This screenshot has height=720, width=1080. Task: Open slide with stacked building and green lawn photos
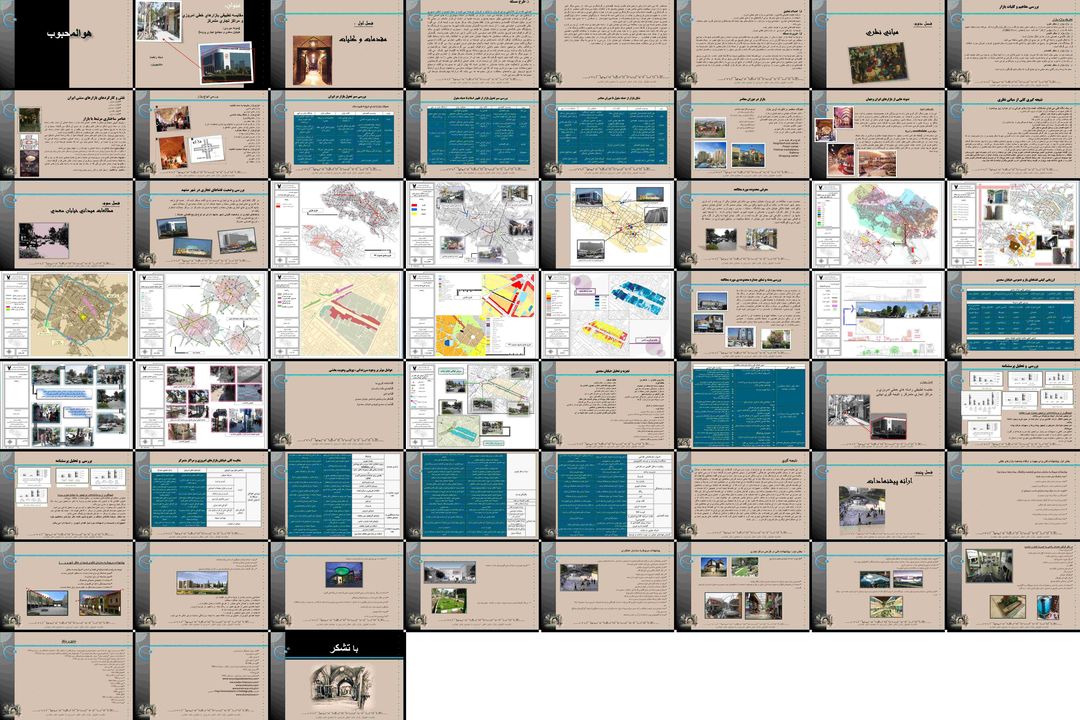point(472,586)
